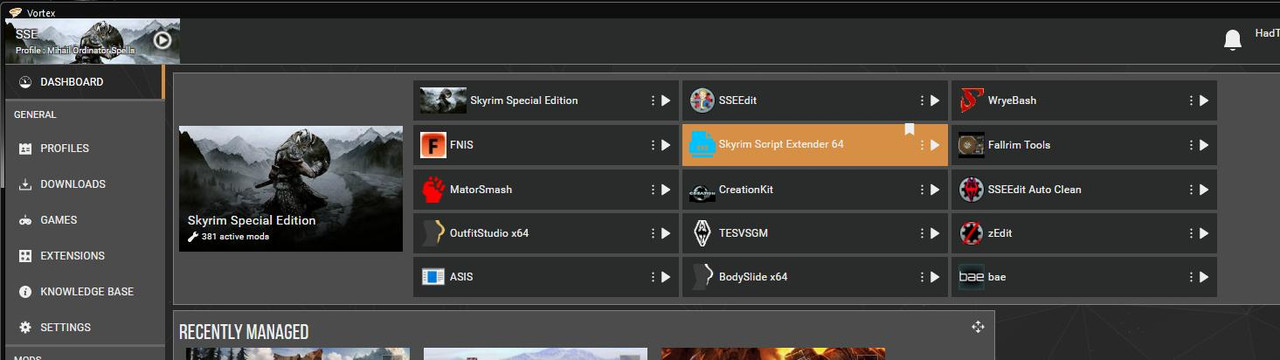Open BodySlide x64 three-dot menu
1280x360 pixels.
922,277
